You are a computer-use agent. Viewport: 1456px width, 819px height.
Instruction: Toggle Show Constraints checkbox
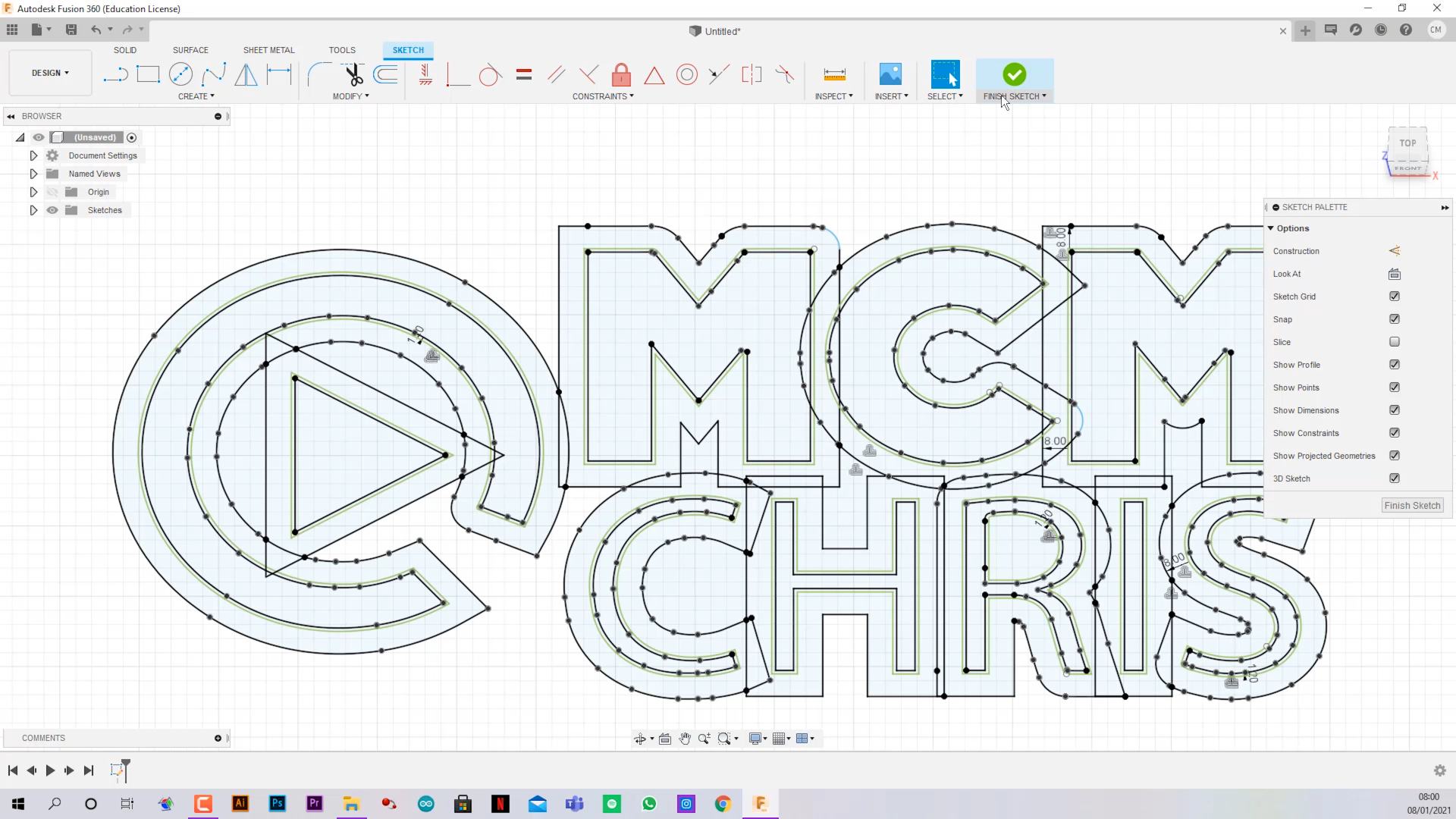click(1394, 433)
